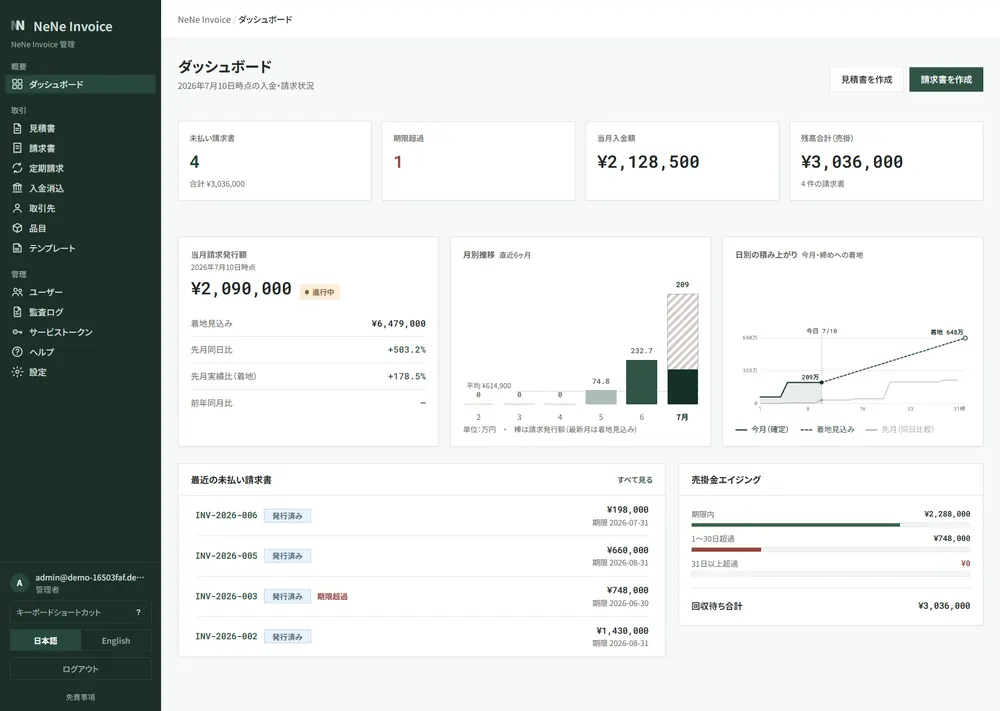The height and width of the screenshot is (711, 1000).
Task: Open 設定 in the sidebar
Action: click(x=80, y=372)
